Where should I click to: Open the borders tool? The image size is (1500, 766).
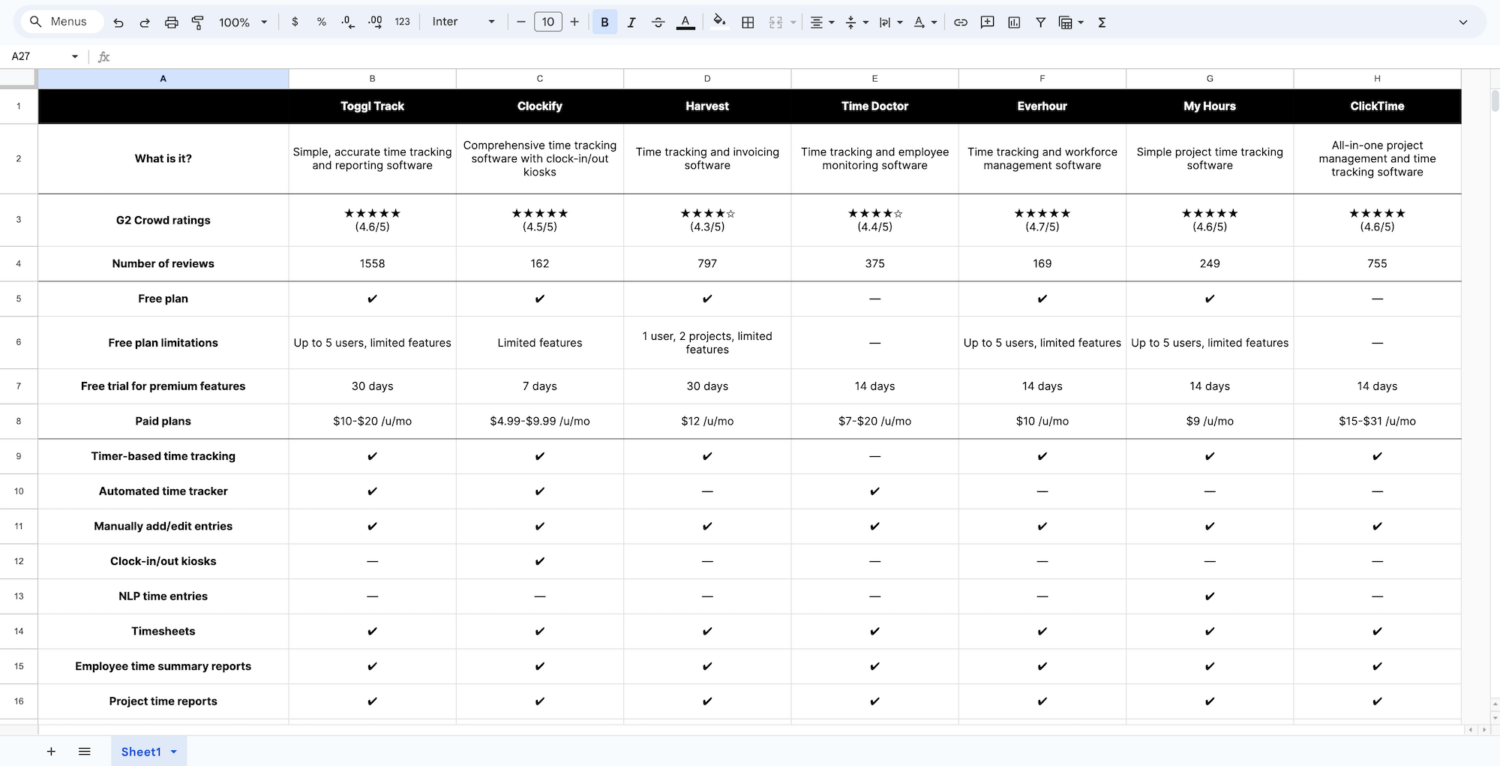[x=748, y=21]
